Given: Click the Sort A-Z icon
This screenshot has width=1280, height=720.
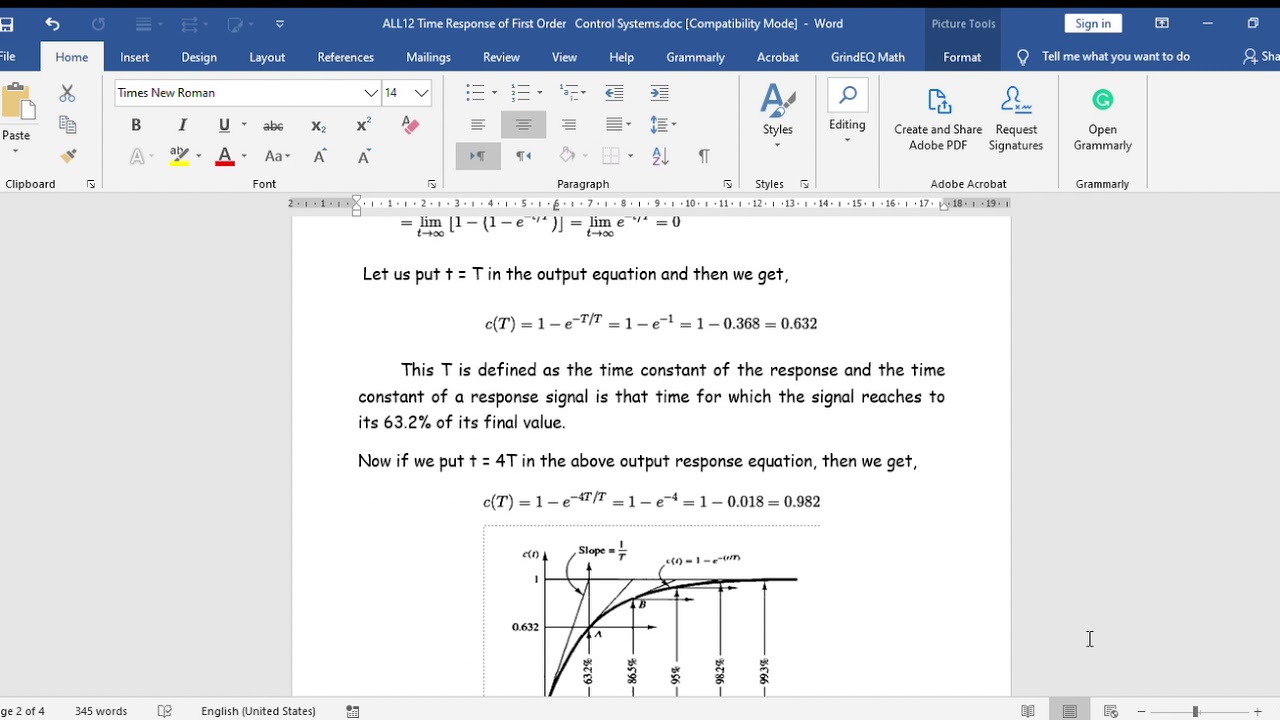Looking at the screenshot, I should pyautogui.click(x=660, y=156).
